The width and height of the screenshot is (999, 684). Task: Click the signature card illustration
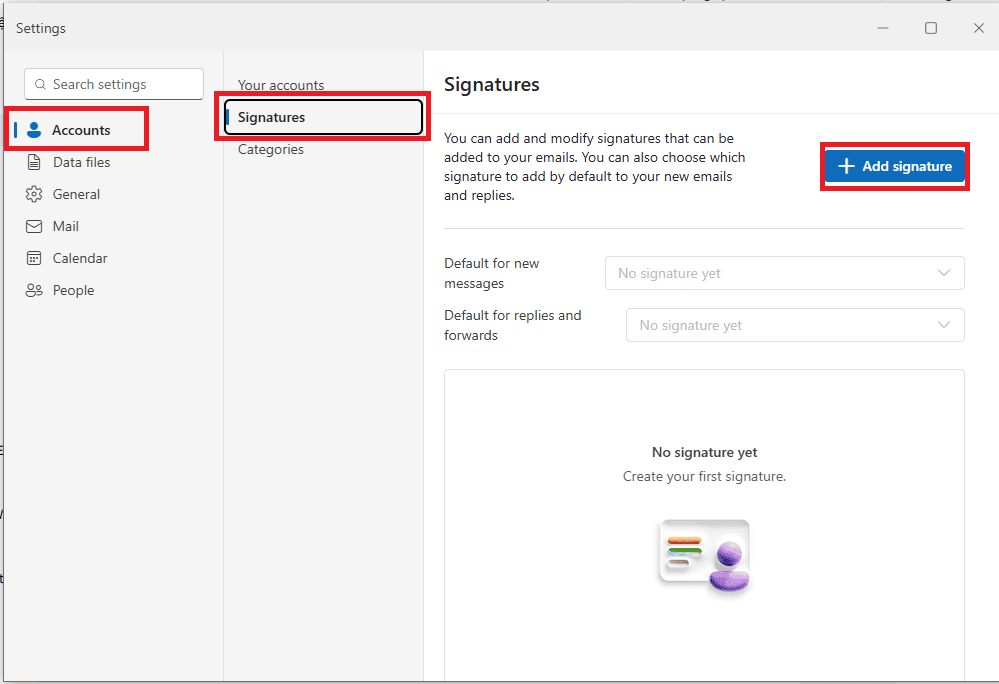click(705, 556)
